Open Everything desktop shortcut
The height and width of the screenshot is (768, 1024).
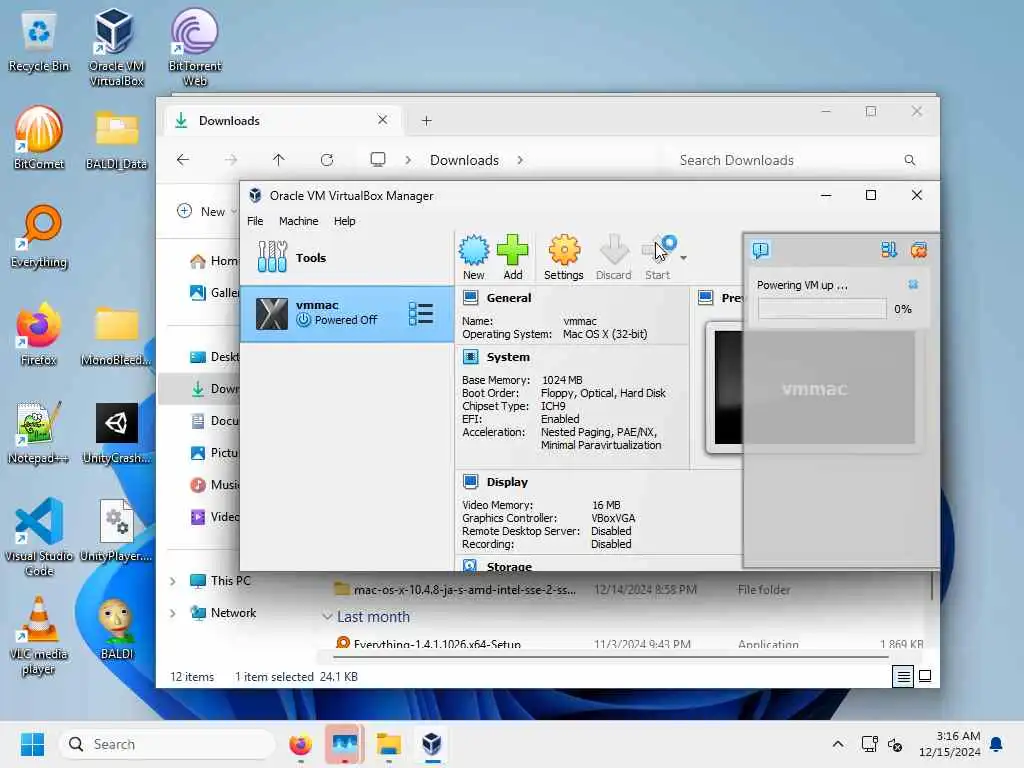[x=39, y=236]
